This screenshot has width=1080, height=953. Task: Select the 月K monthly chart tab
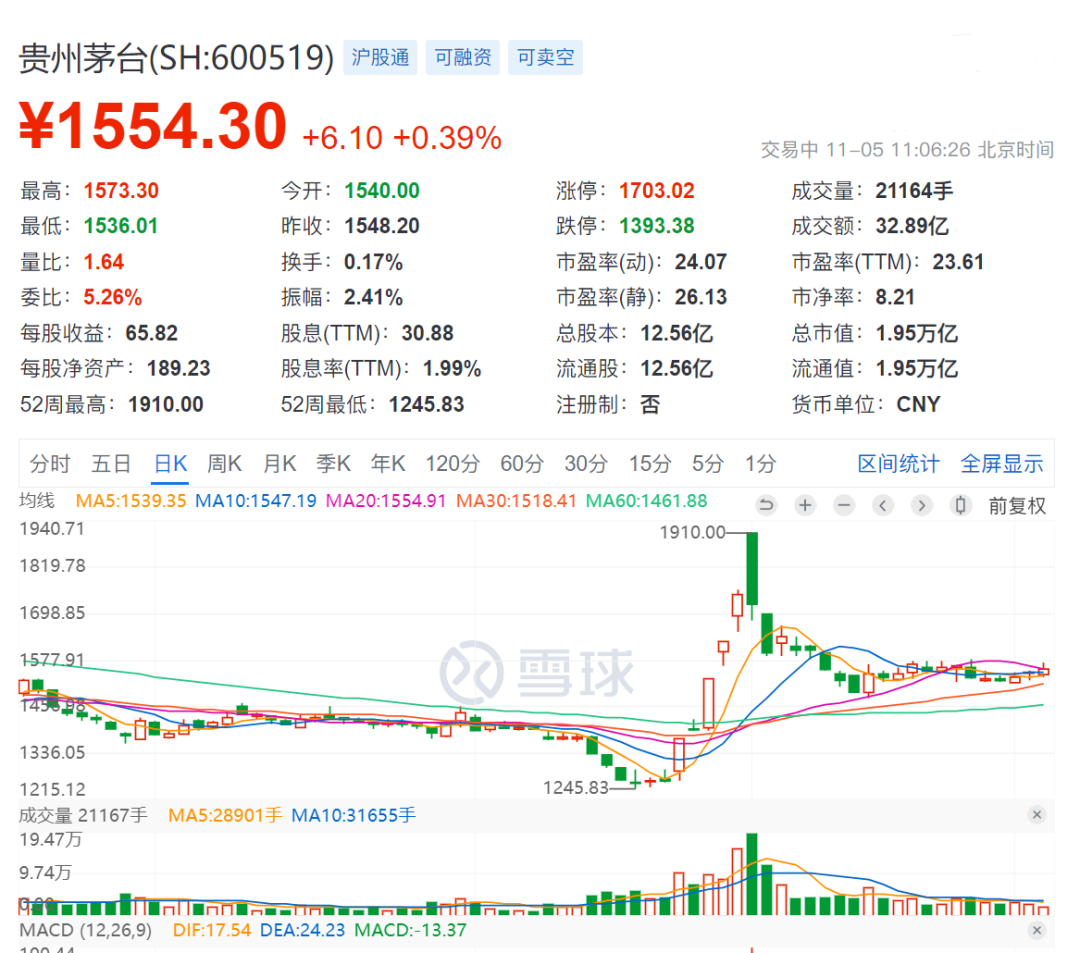click(279, 464)
